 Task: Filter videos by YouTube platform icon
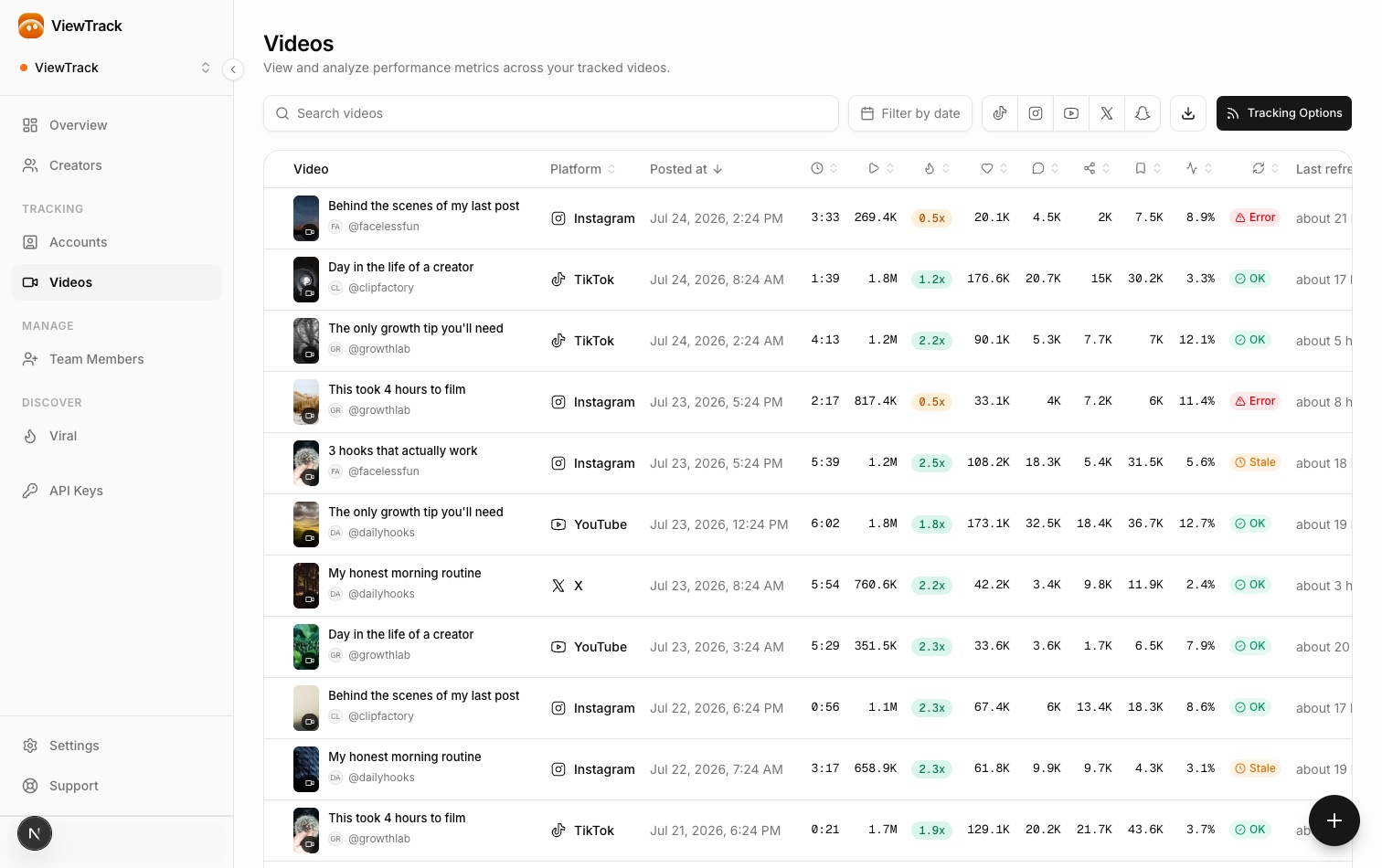click(1071, 113)
